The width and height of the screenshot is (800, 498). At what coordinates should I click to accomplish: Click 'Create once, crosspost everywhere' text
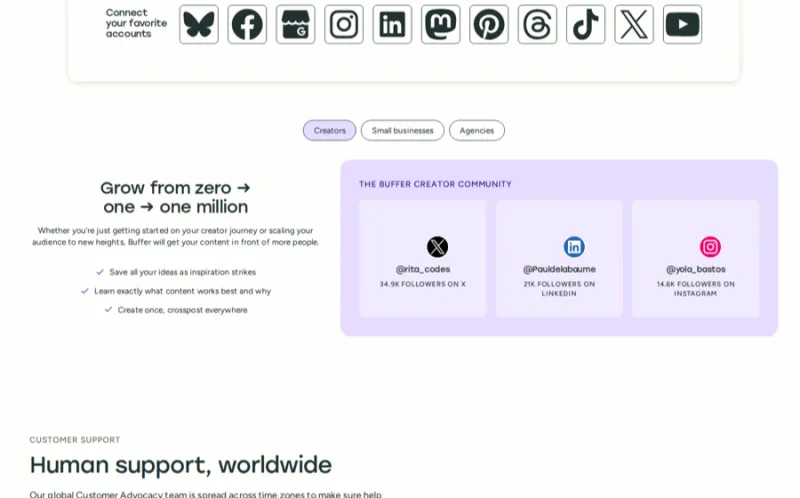(183, 310)
